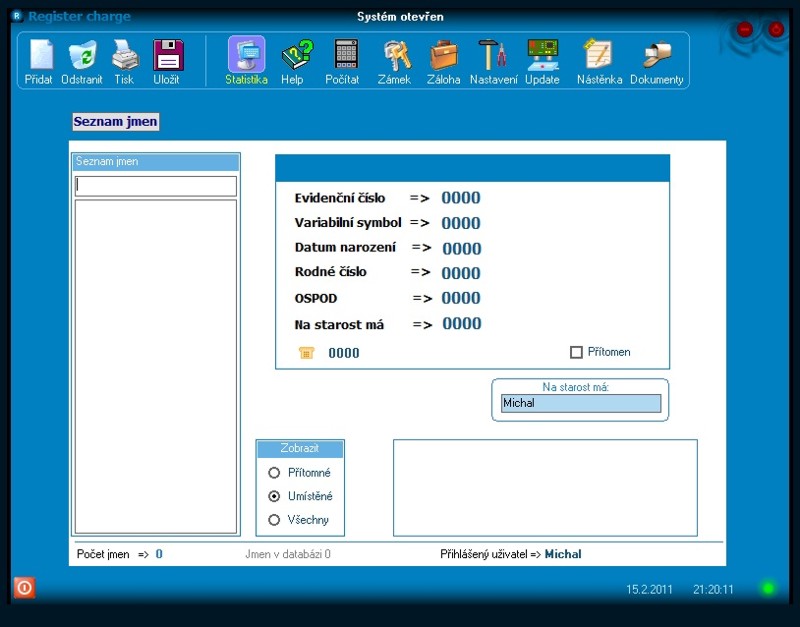Click the empty names list box

tap(156, 366)
